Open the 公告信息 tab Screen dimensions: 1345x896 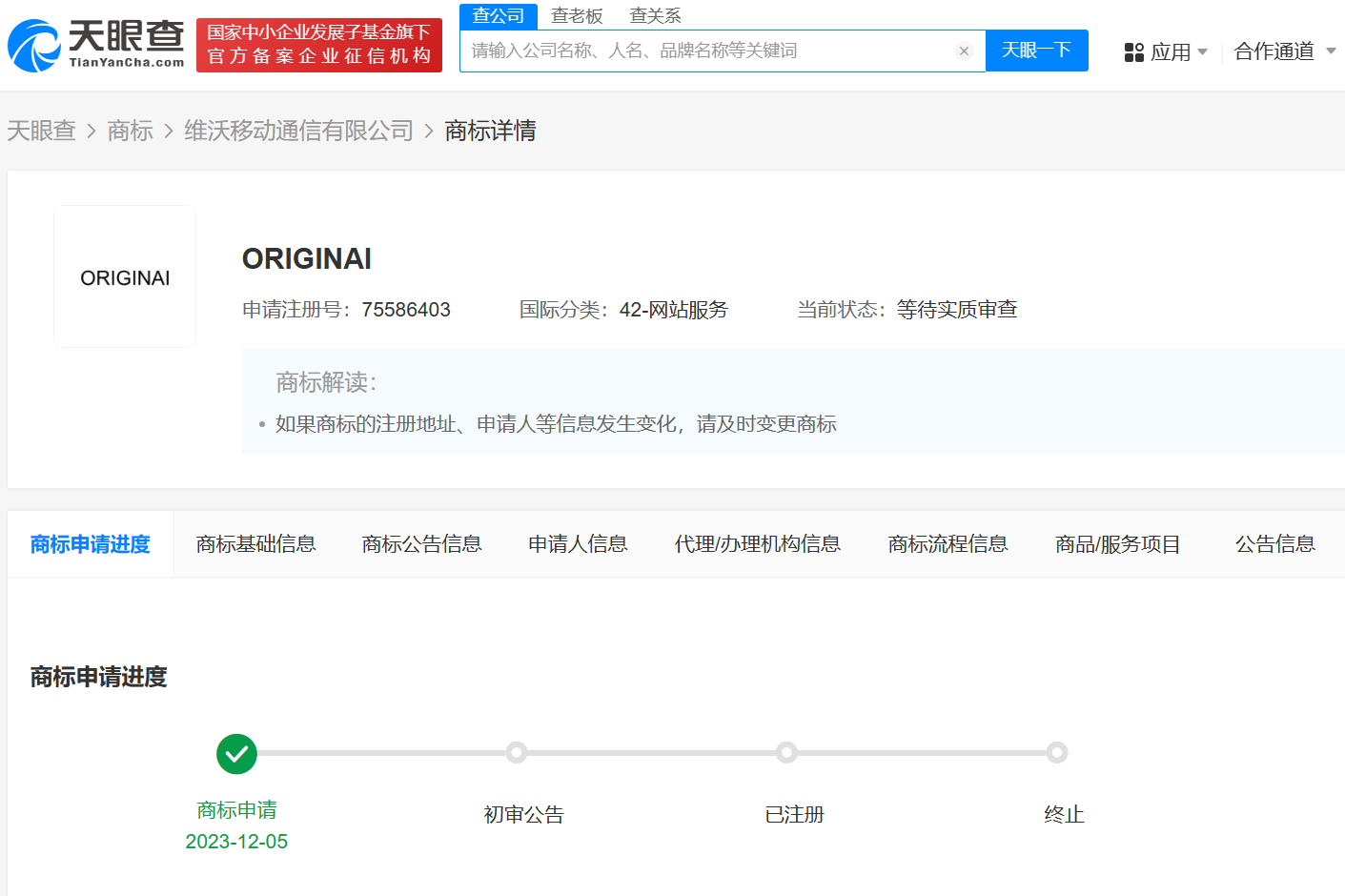coord(1275,544)
